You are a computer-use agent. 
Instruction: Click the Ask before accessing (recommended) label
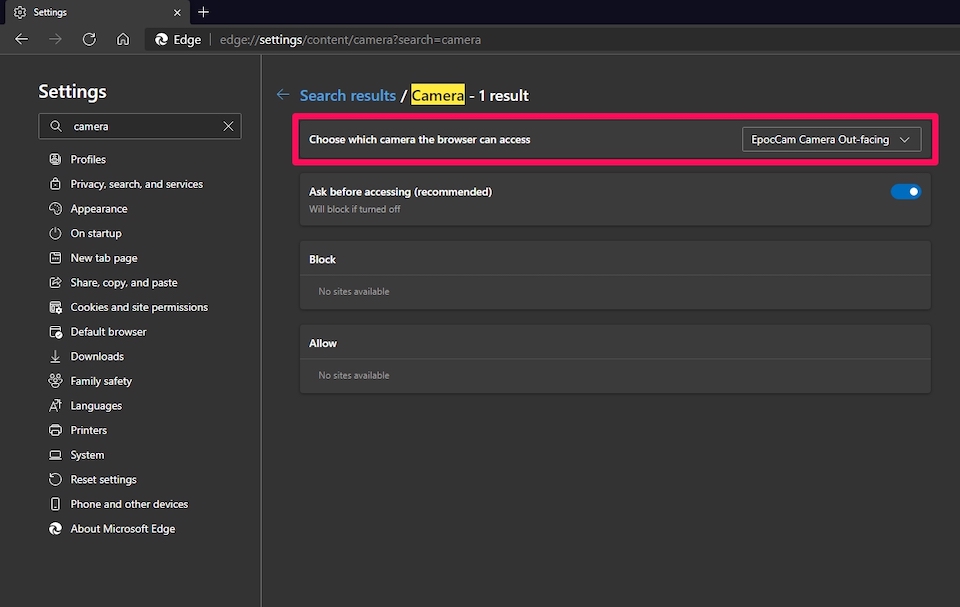point(400,192)
